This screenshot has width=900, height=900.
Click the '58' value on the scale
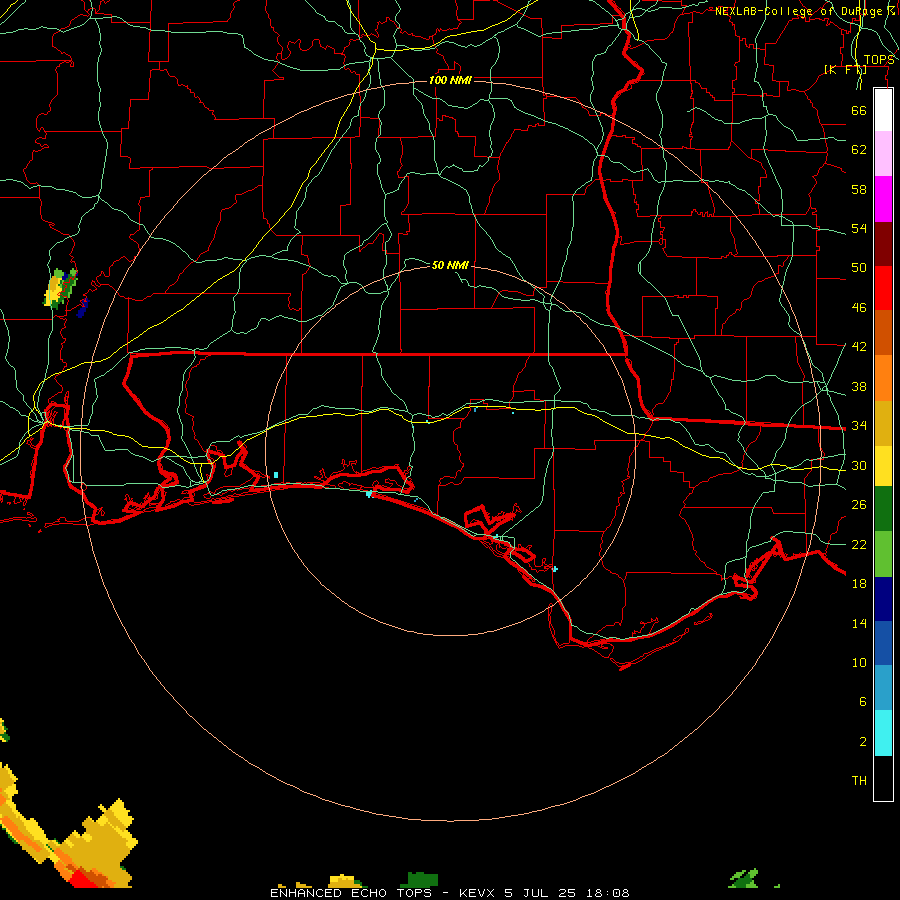859,189
